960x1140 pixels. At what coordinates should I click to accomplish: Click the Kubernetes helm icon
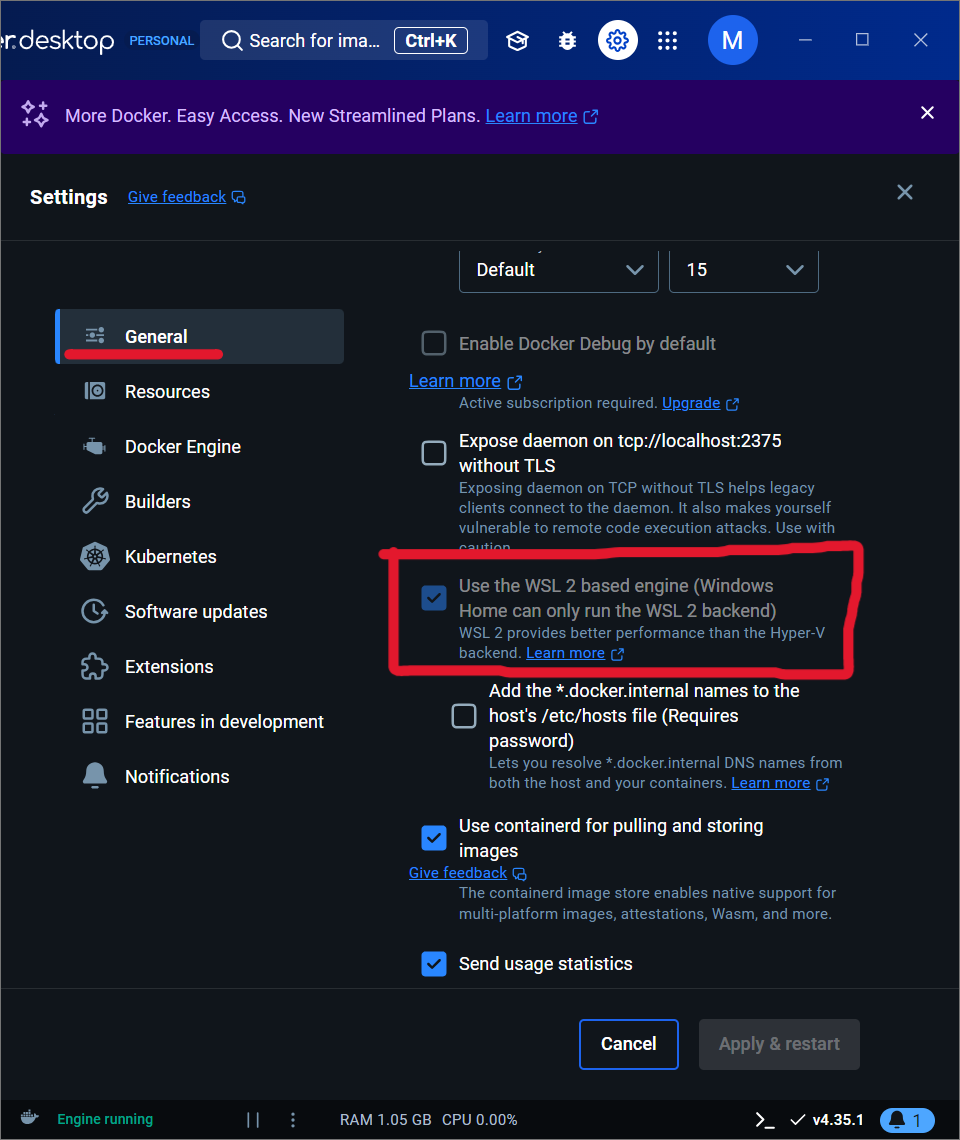(95, 557)
